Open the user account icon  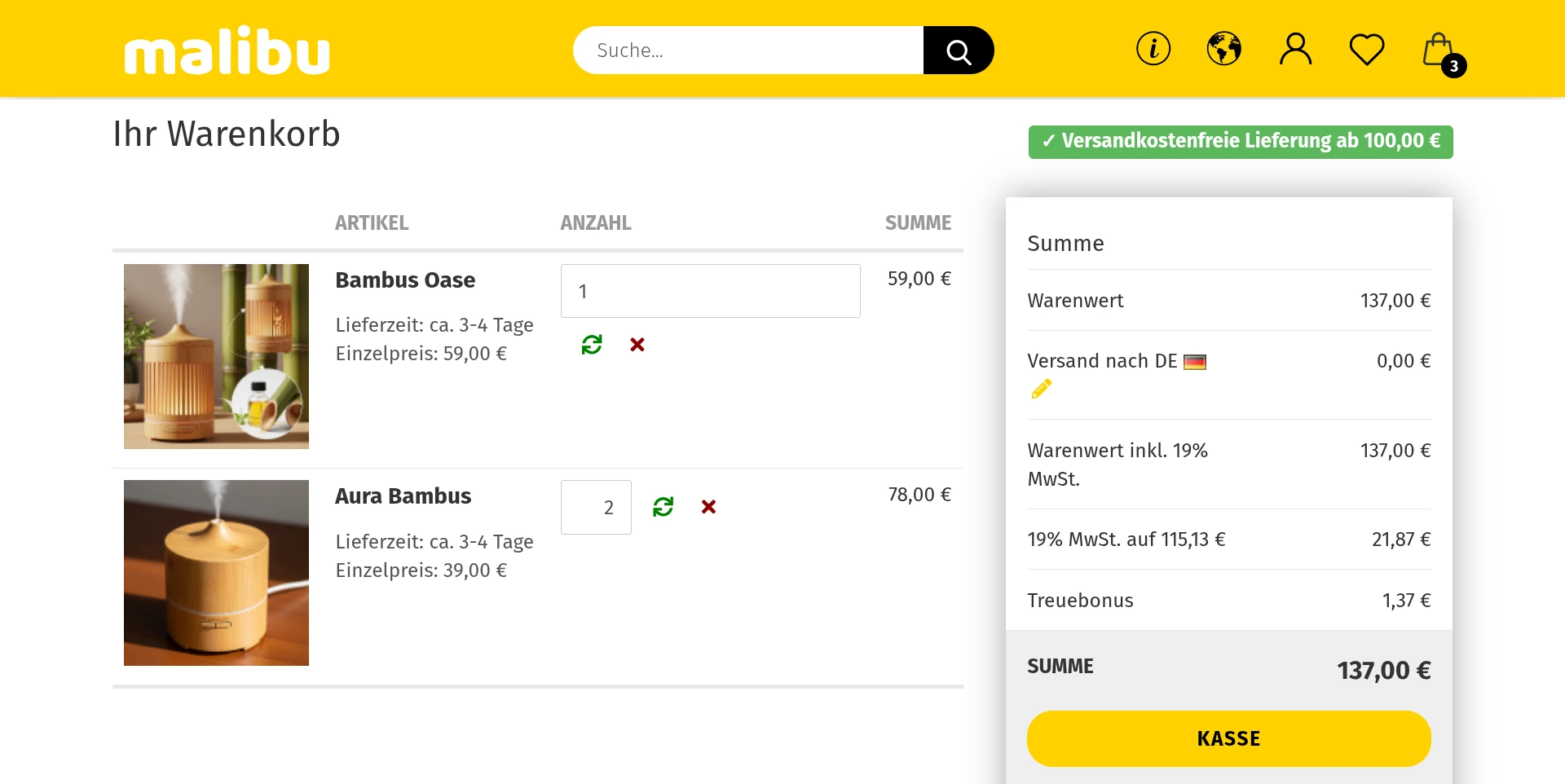pos(1295,49)
